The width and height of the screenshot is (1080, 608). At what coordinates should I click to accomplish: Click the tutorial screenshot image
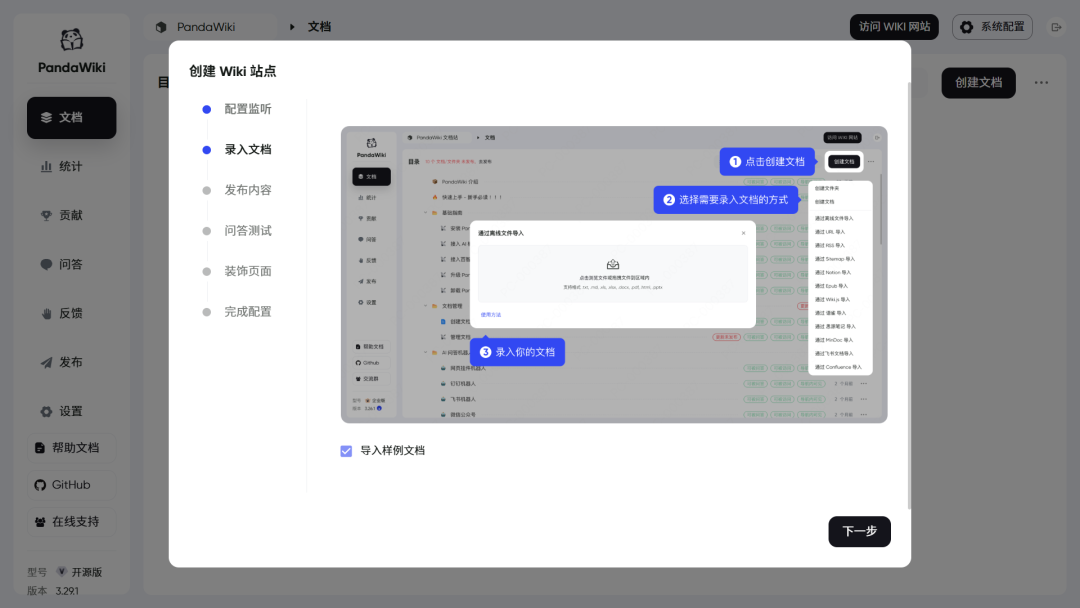click(614, 275)
